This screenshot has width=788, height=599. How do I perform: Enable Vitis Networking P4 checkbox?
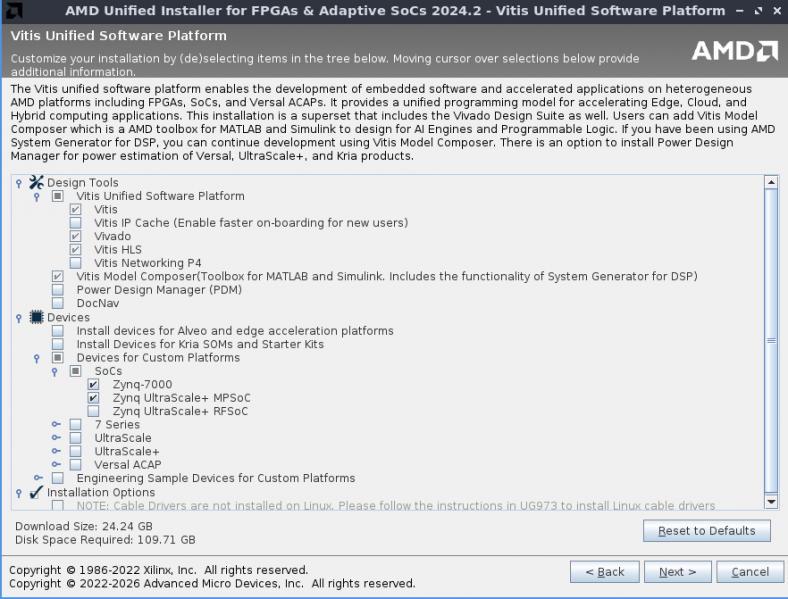tap(75, 263)
